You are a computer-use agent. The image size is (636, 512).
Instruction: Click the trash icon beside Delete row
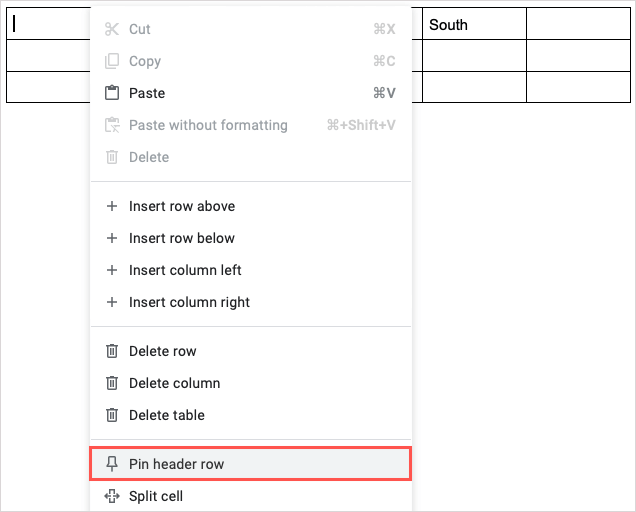pyautogui.click(x=112, y=351)
